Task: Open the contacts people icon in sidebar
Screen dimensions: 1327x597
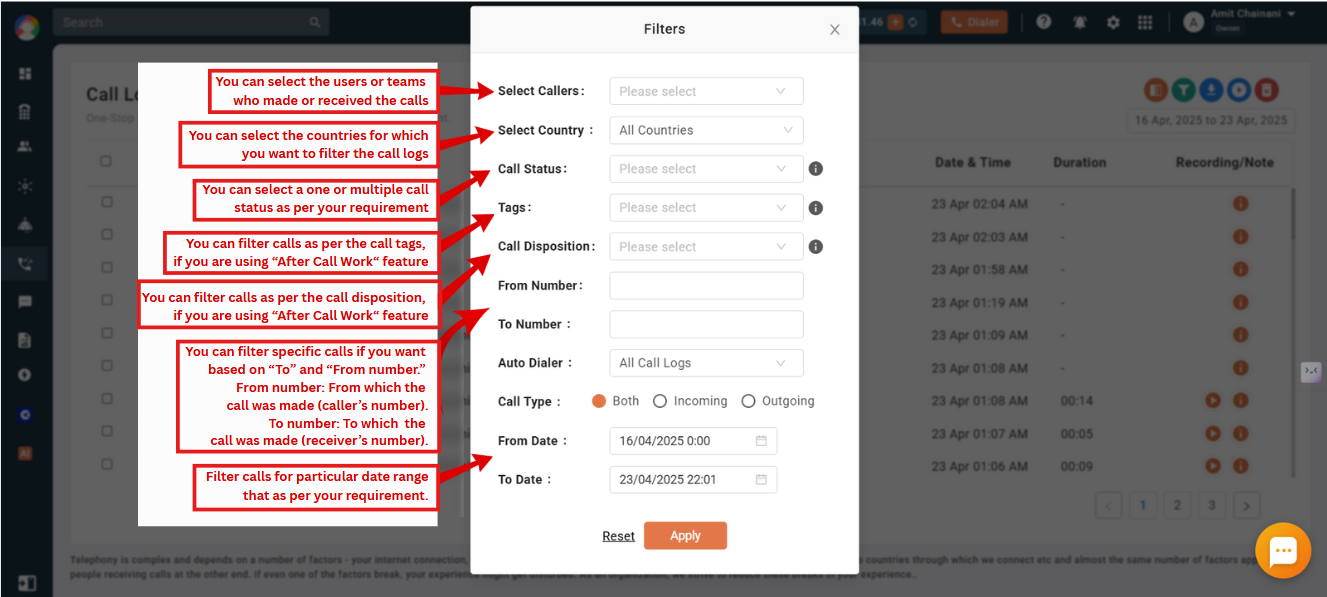Action: coord(25,146)
